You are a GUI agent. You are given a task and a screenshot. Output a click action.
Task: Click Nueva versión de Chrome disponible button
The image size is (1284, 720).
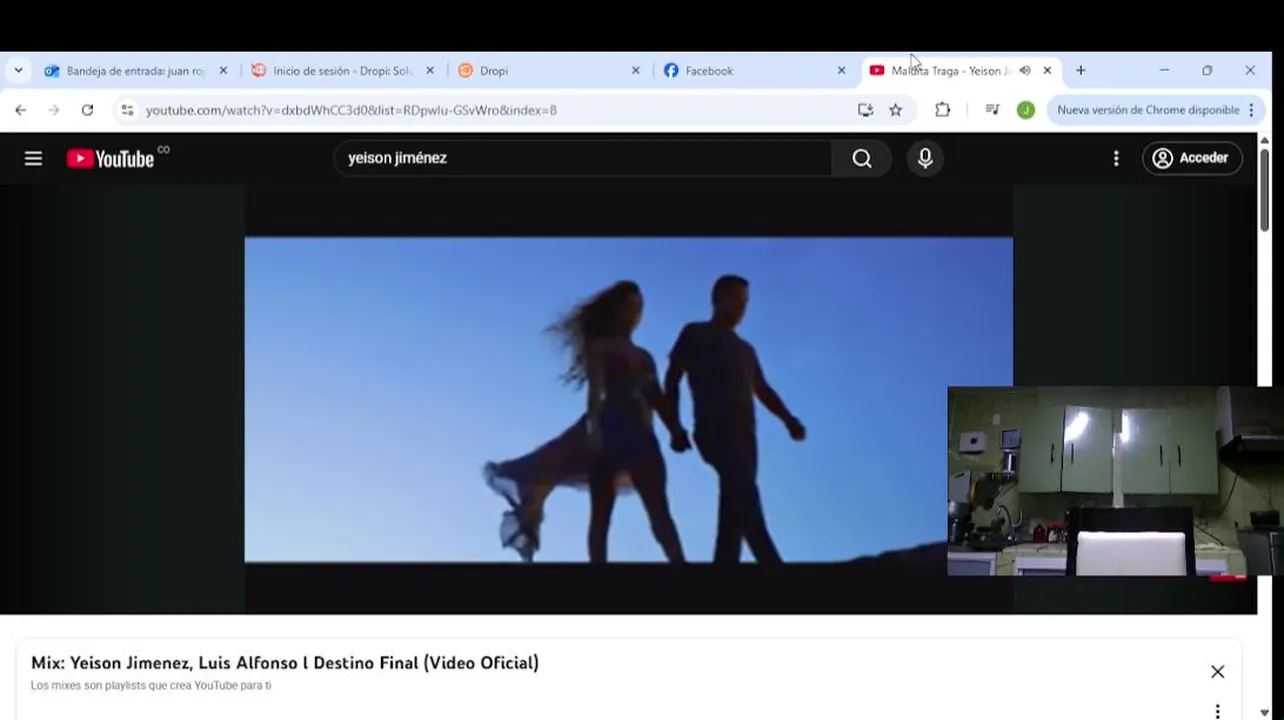[x=1148, y=110]
